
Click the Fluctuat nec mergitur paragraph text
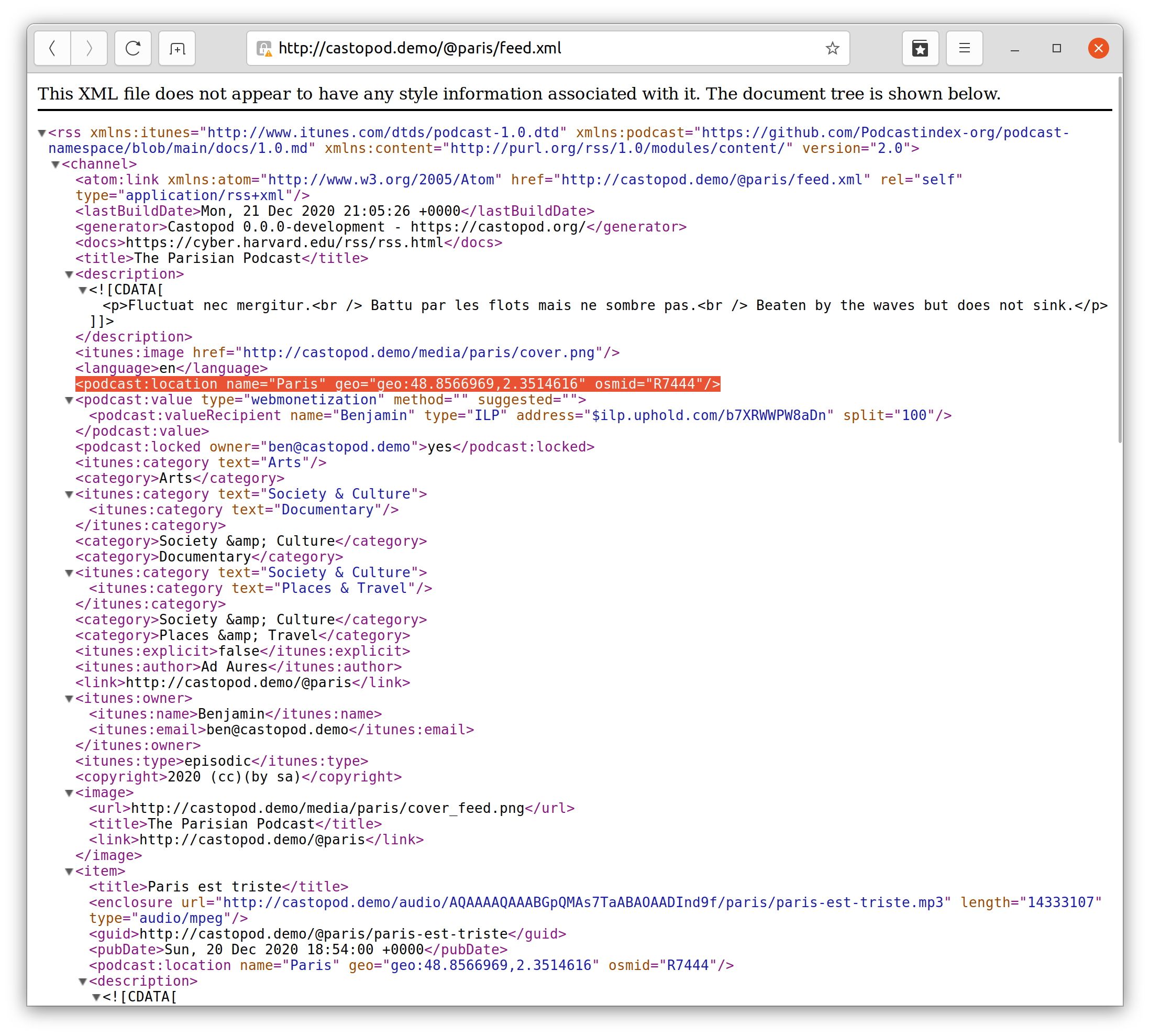[605, 306]
